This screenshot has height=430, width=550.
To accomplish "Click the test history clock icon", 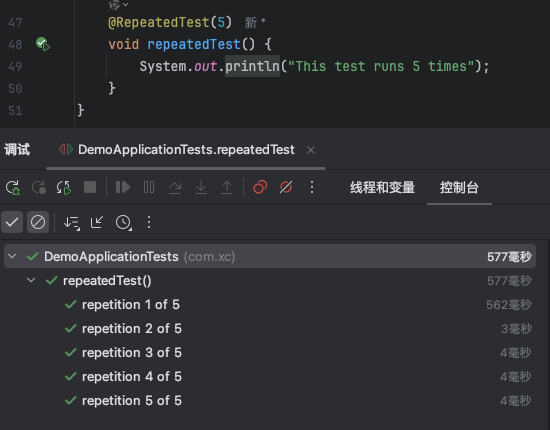I will pos(124,222).
